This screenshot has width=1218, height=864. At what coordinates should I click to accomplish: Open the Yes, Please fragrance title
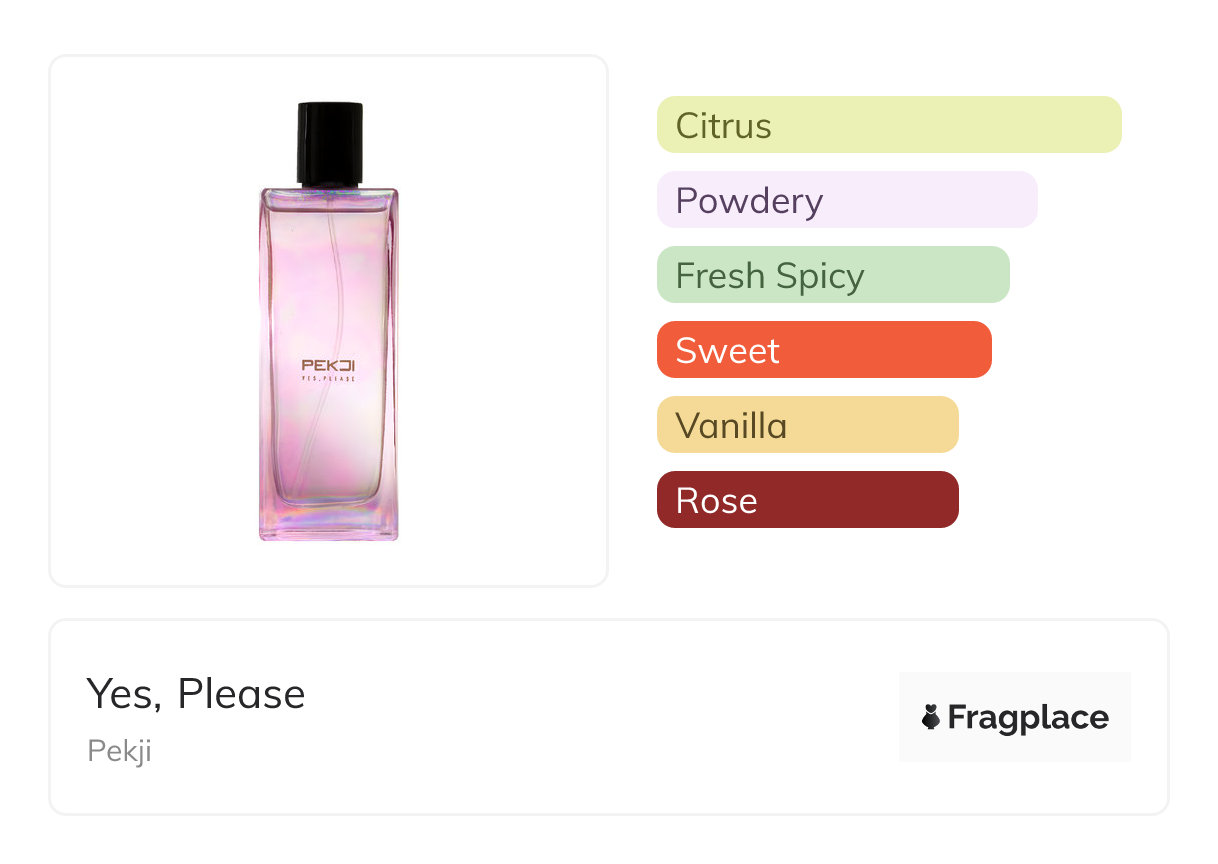click(x=196, y=694)
